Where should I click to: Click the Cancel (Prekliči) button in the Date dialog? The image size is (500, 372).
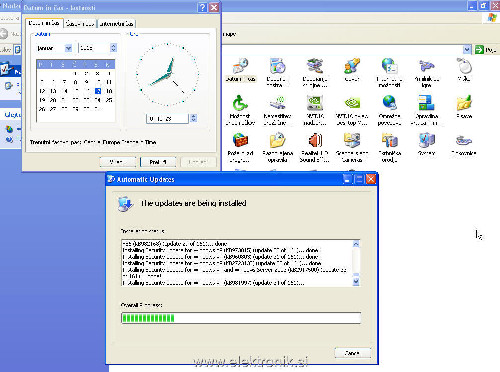click(158, 162)
